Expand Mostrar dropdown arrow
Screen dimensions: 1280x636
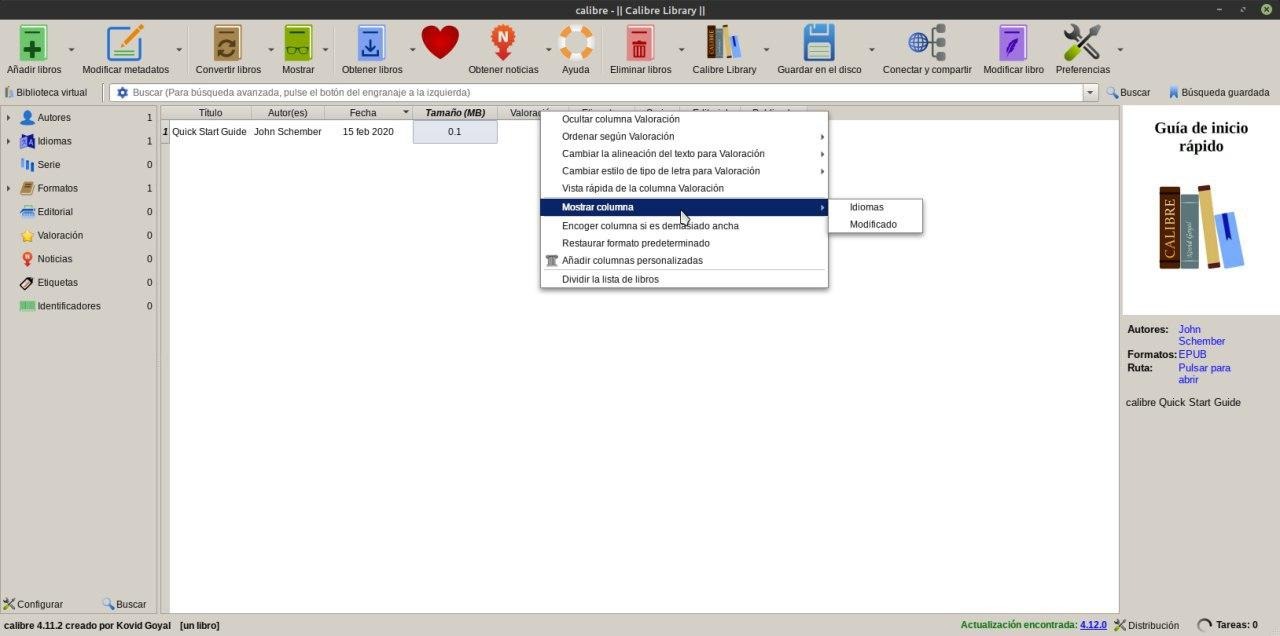[x=325, y=49]
